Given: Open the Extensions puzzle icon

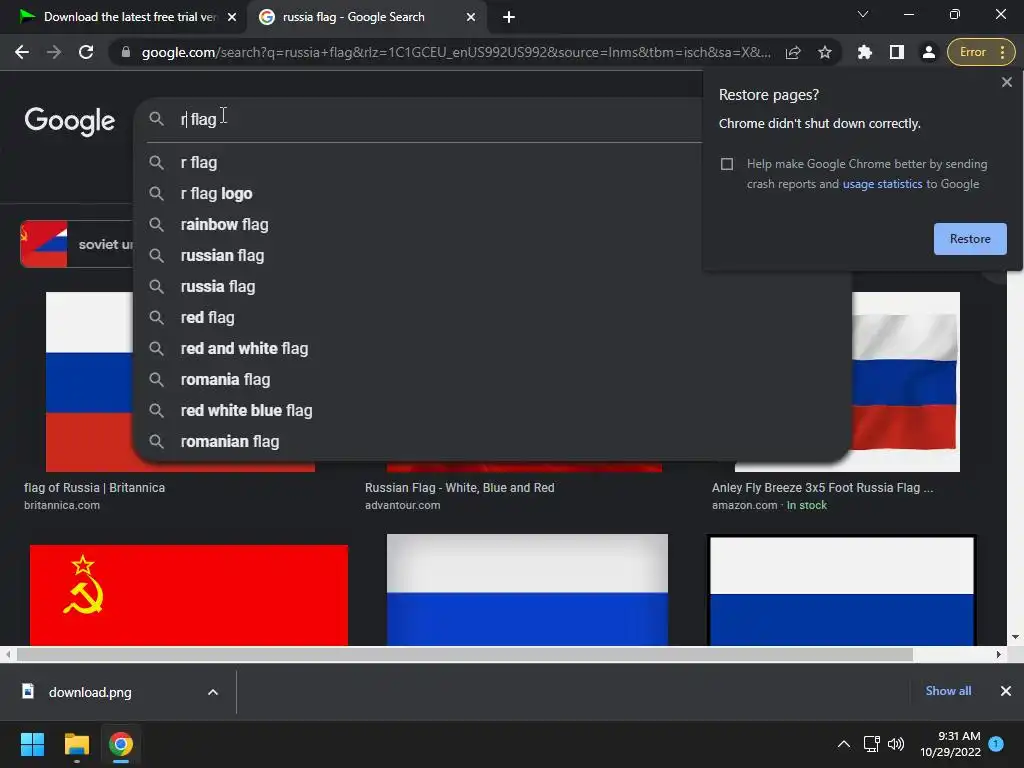Looking at the screenshot, I should tap(865, 52).
